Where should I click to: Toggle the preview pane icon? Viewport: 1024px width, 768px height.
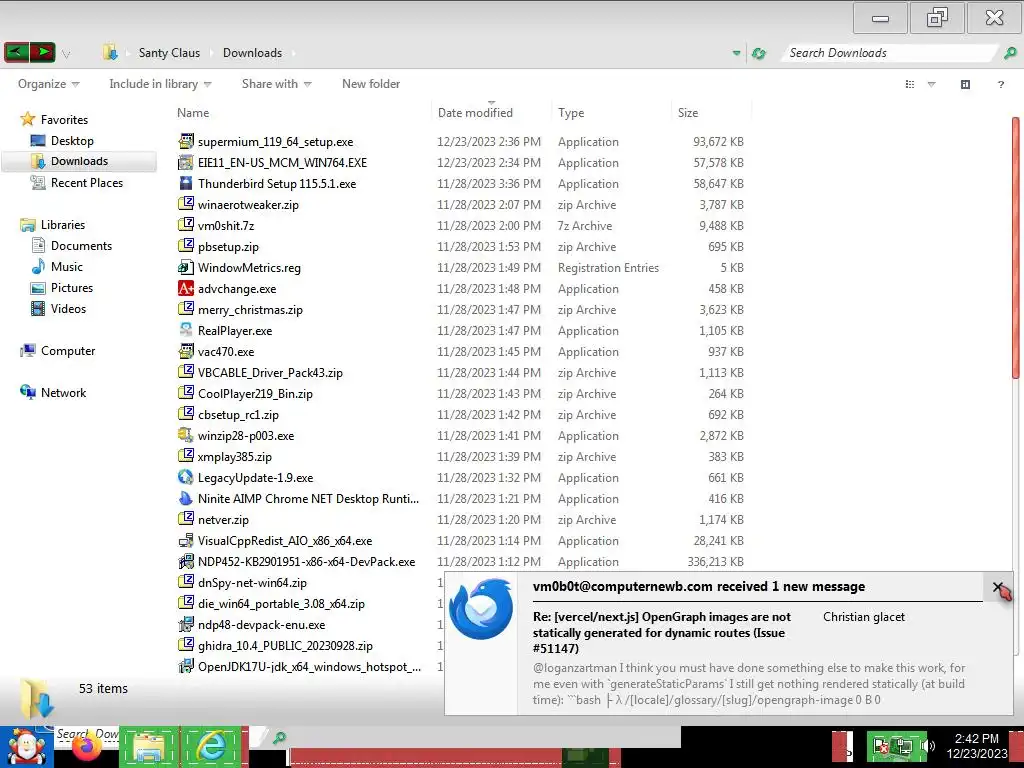(965, 84)
